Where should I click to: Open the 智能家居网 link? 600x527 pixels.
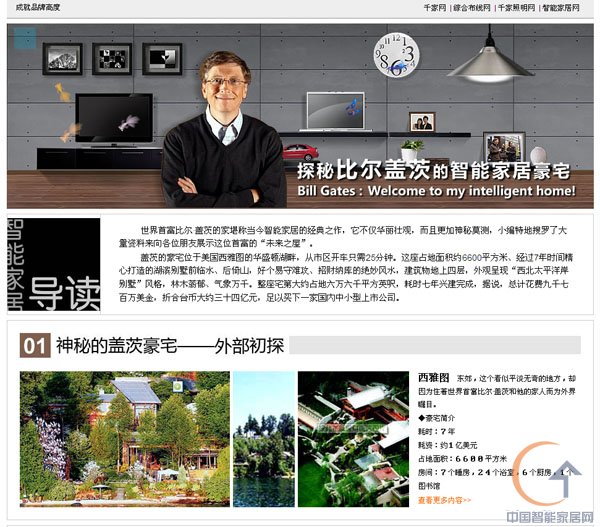[x=561, y=8]
